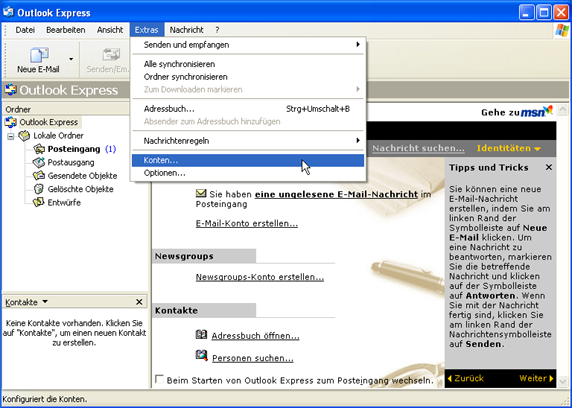Click the Entwürfe drafts folder icon
The image size is (572, 408).
39,203
